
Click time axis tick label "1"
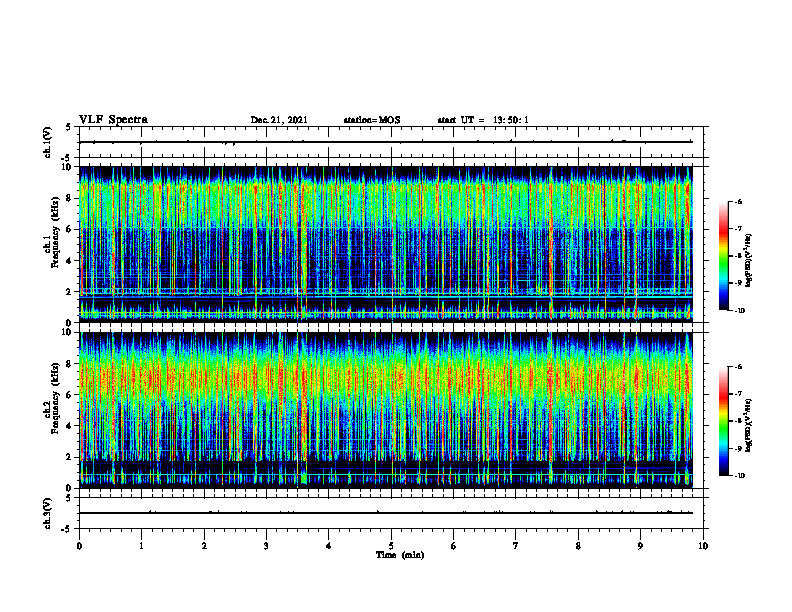(141, 546)
